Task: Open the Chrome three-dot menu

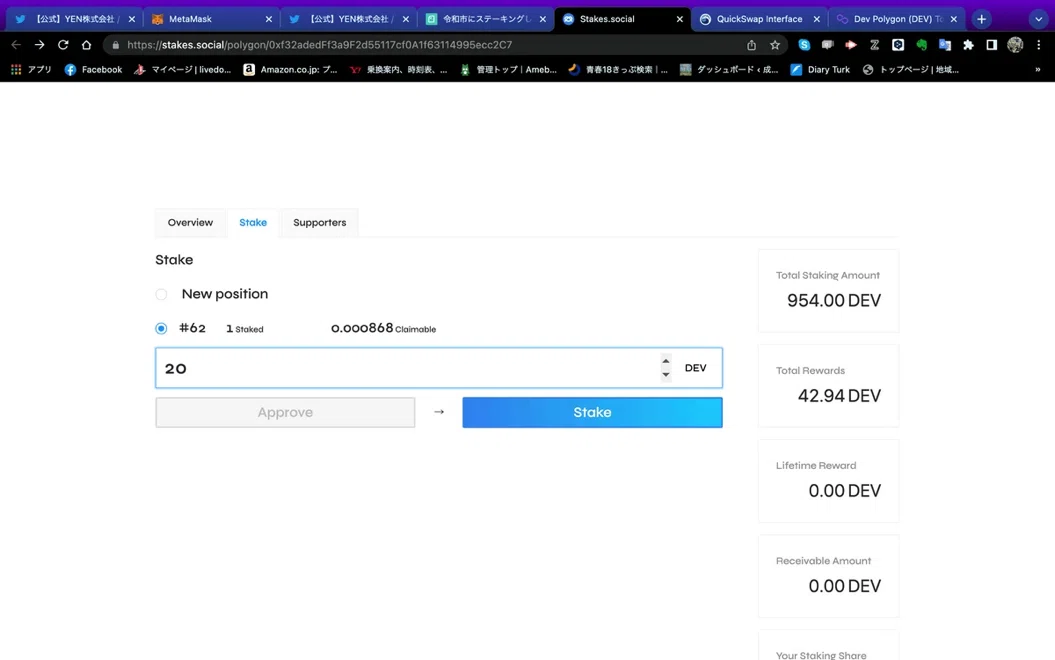Action: point(1039,45)
